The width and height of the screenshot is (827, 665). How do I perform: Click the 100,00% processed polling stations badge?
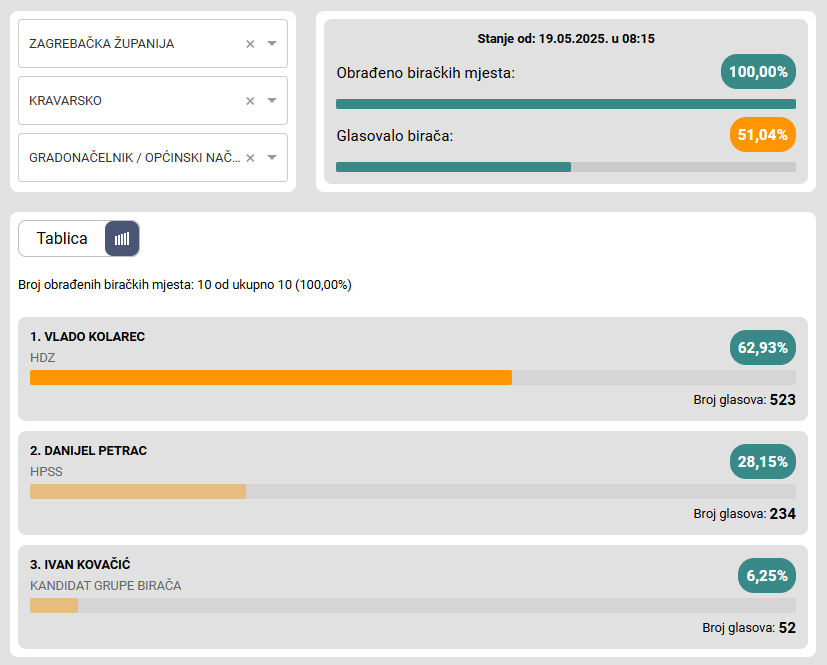pos(758,72)
